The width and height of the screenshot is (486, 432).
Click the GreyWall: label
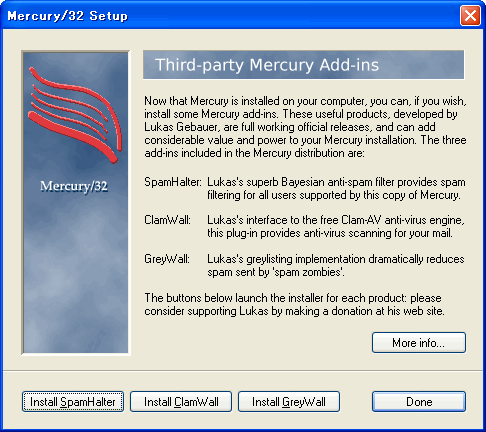click(167, 259)
